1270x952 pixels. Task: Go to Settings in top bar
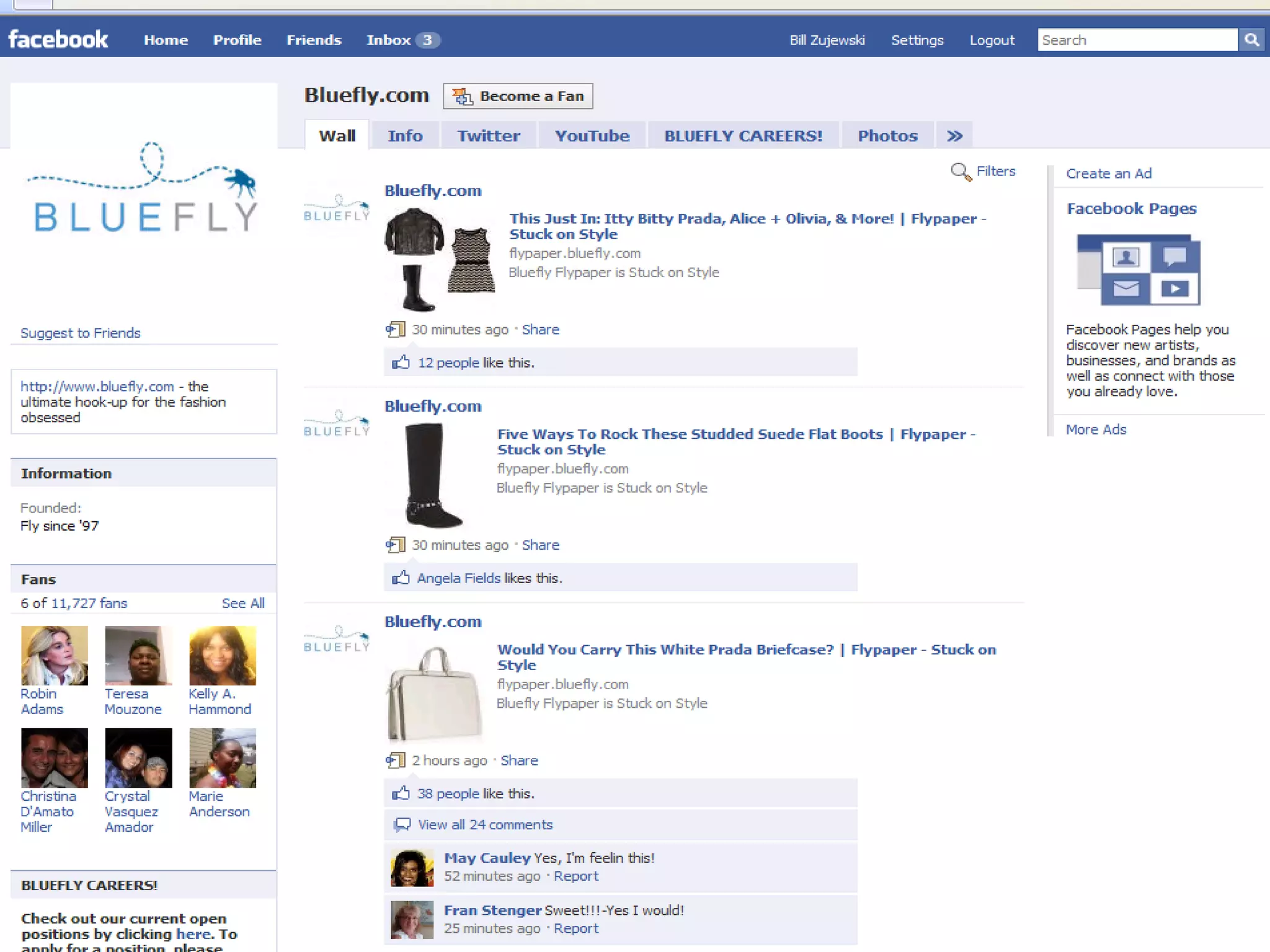(917, 40)
